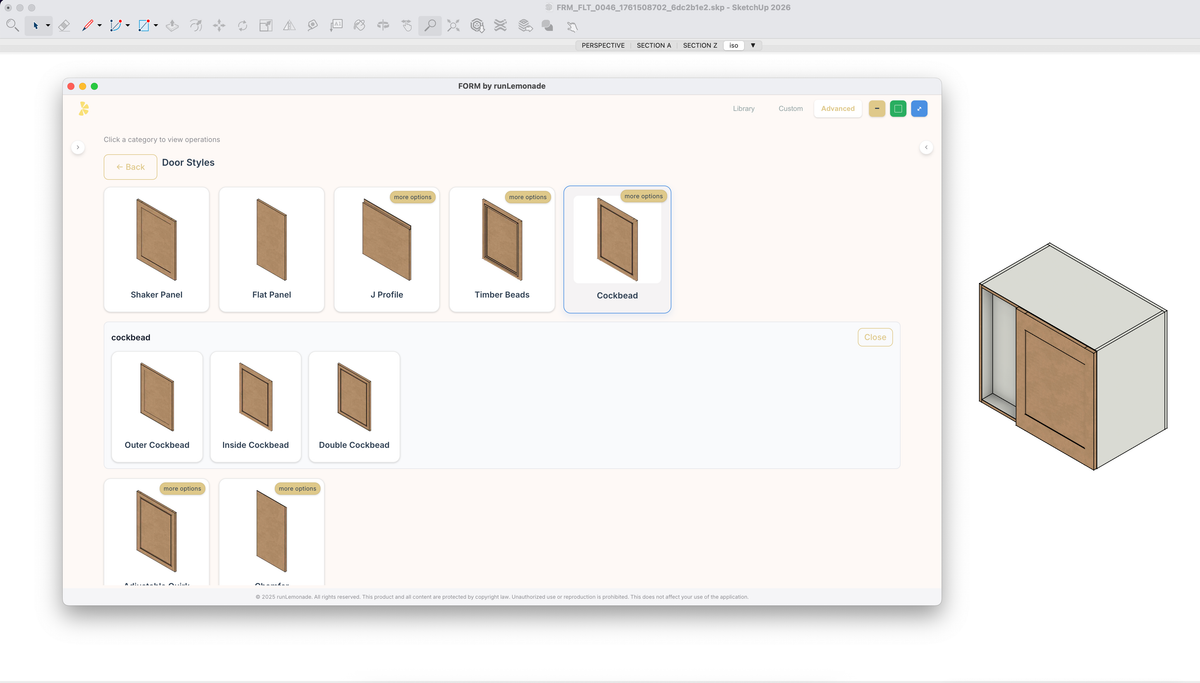The image size is (1200, 683).
Task: Click the blue expand panel button
Action: (x=919, y=108)
